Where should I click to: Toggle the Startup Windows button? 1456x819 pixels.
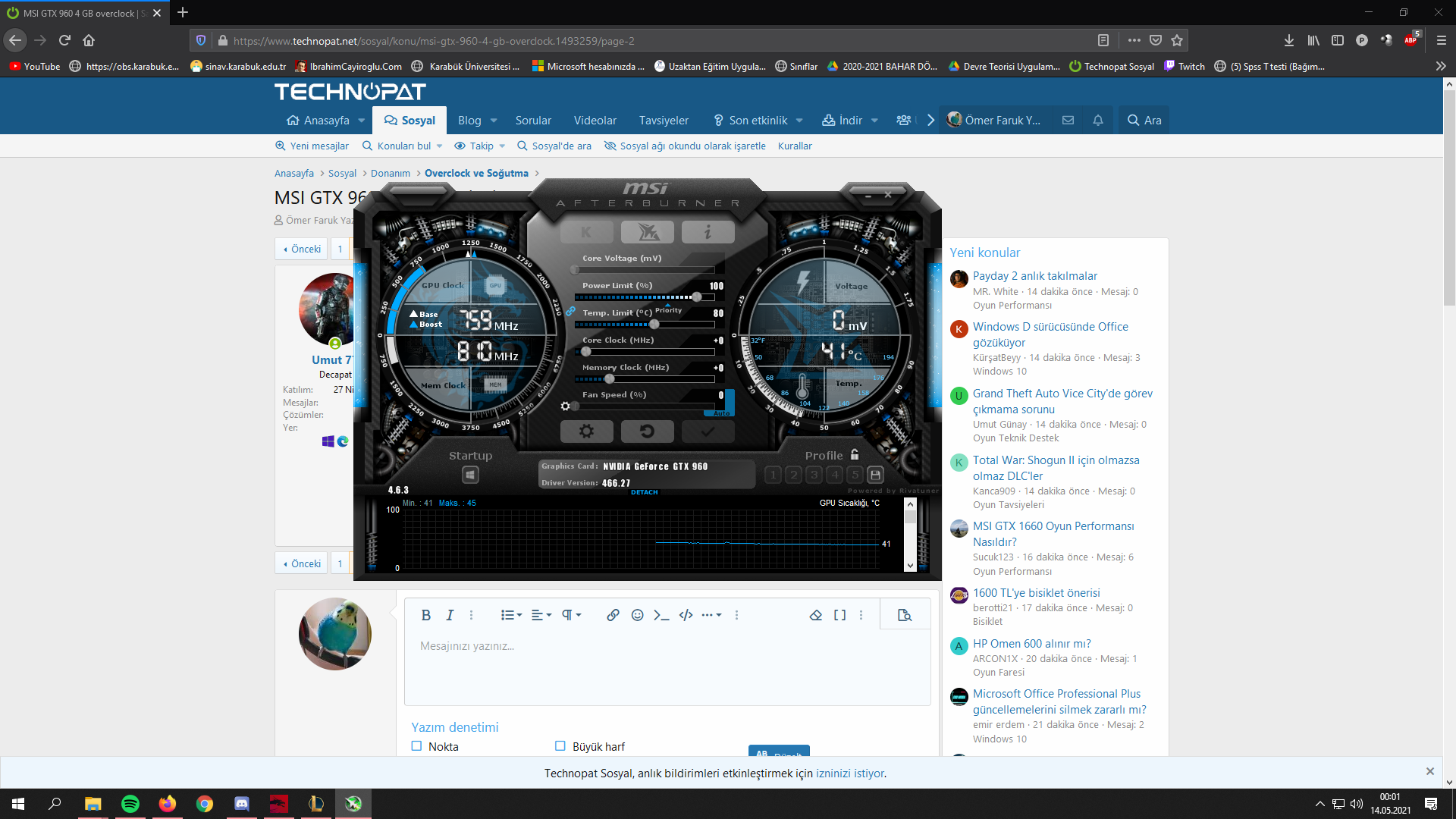click(470, 475)
